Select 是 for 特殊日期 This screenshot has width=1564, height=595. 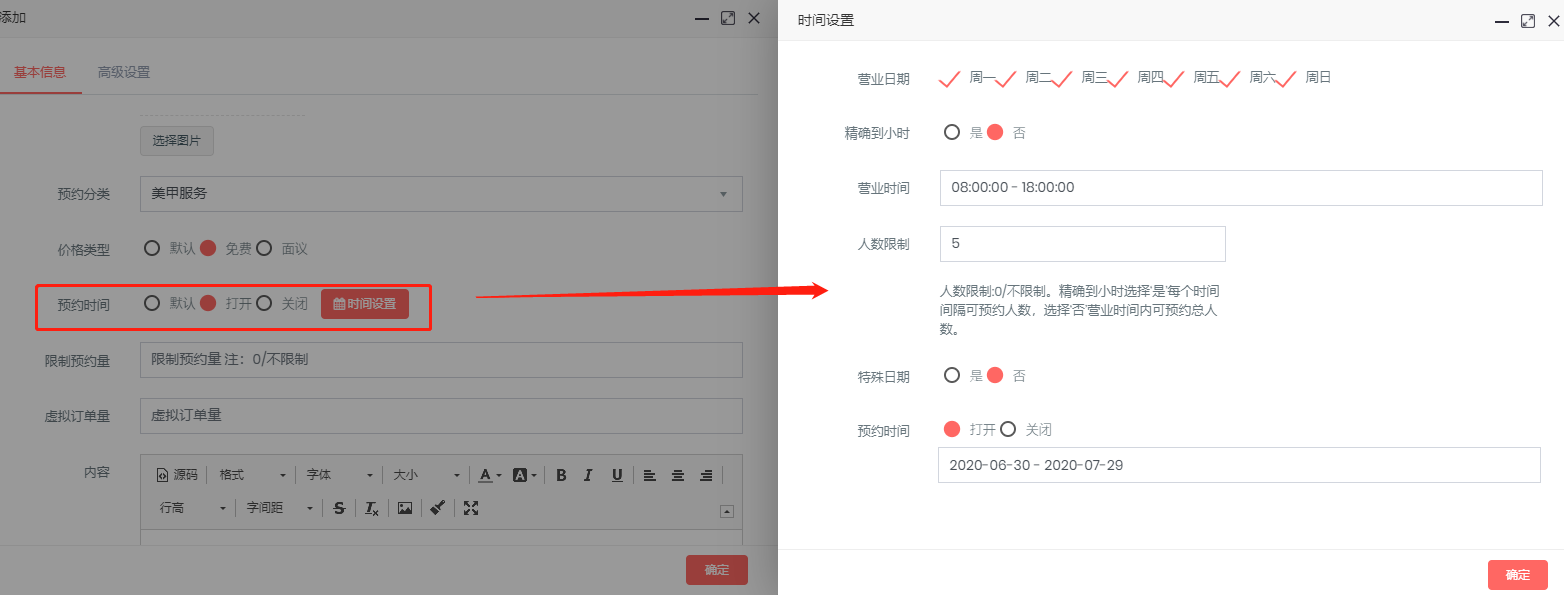[x=952, y=376]
